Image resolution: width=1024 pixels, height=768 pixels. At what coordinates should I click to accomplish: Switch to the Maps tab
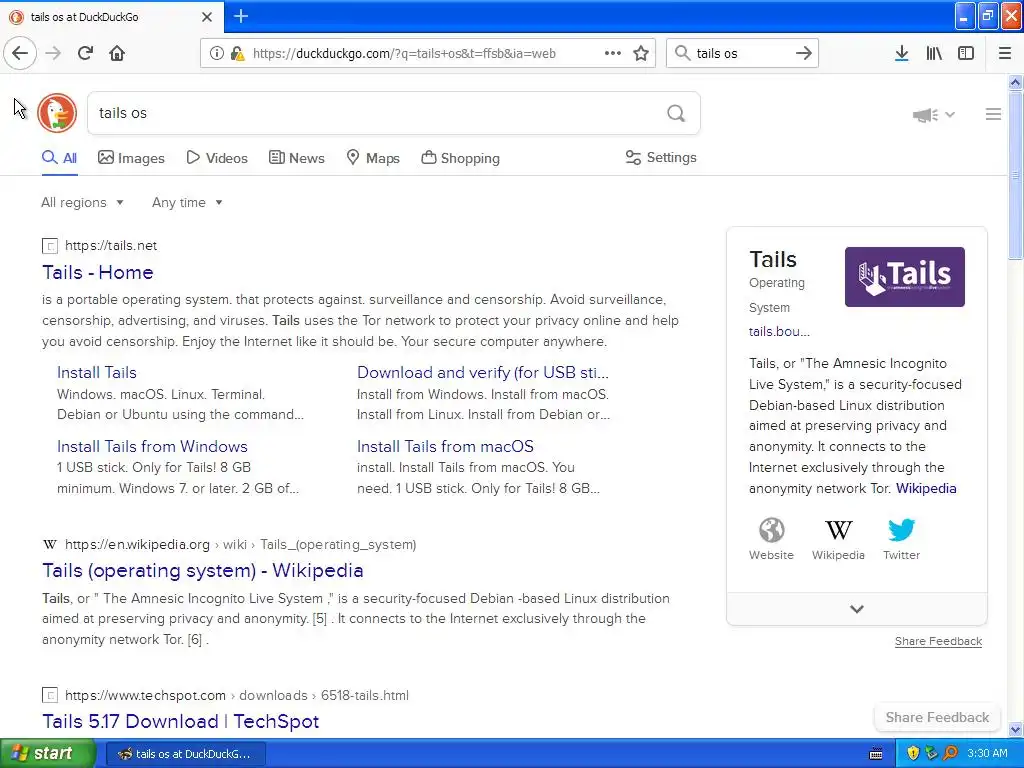[373, 158]
